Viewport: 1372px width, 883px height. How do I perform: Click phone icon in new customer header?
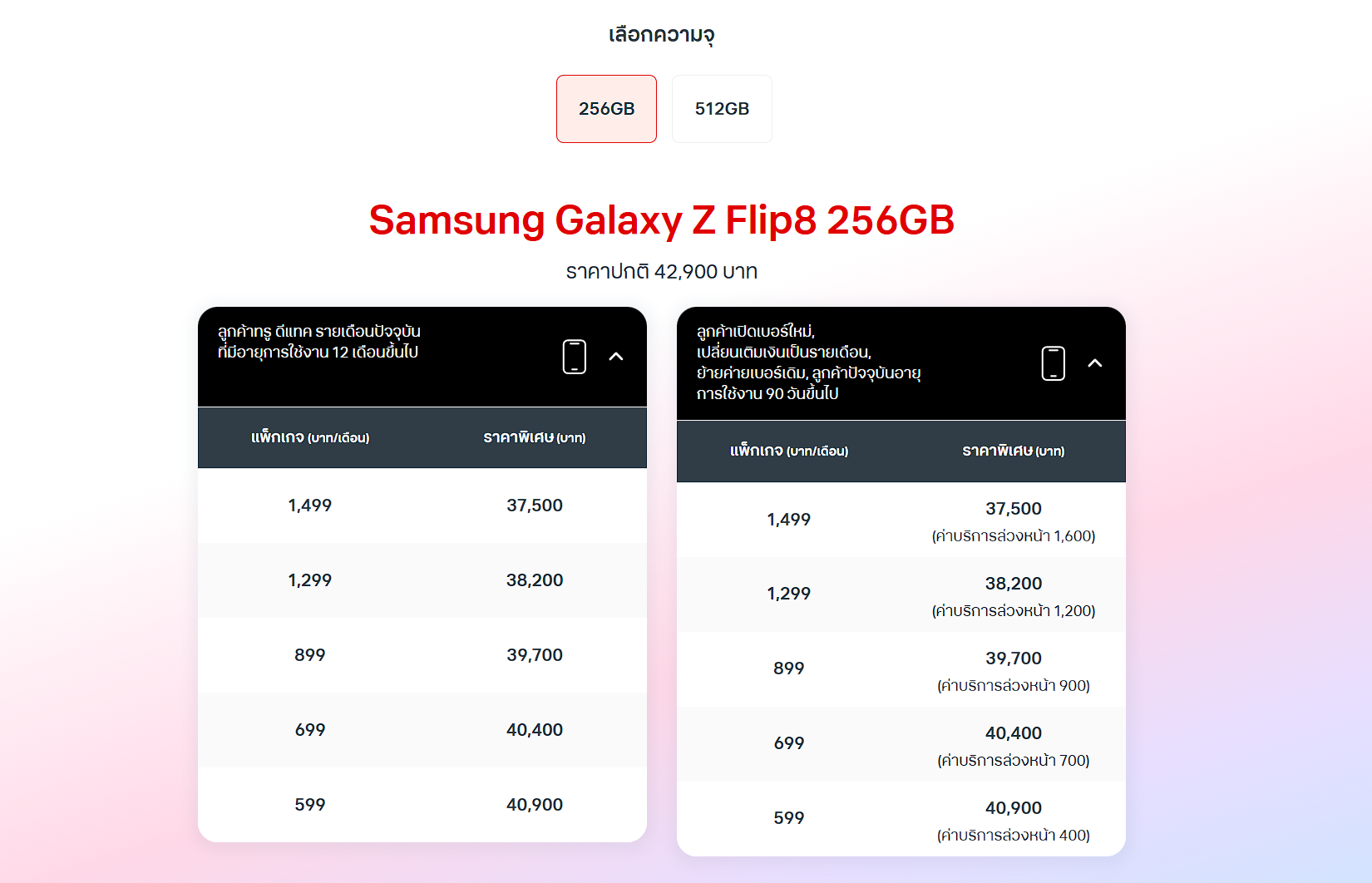1054,363
